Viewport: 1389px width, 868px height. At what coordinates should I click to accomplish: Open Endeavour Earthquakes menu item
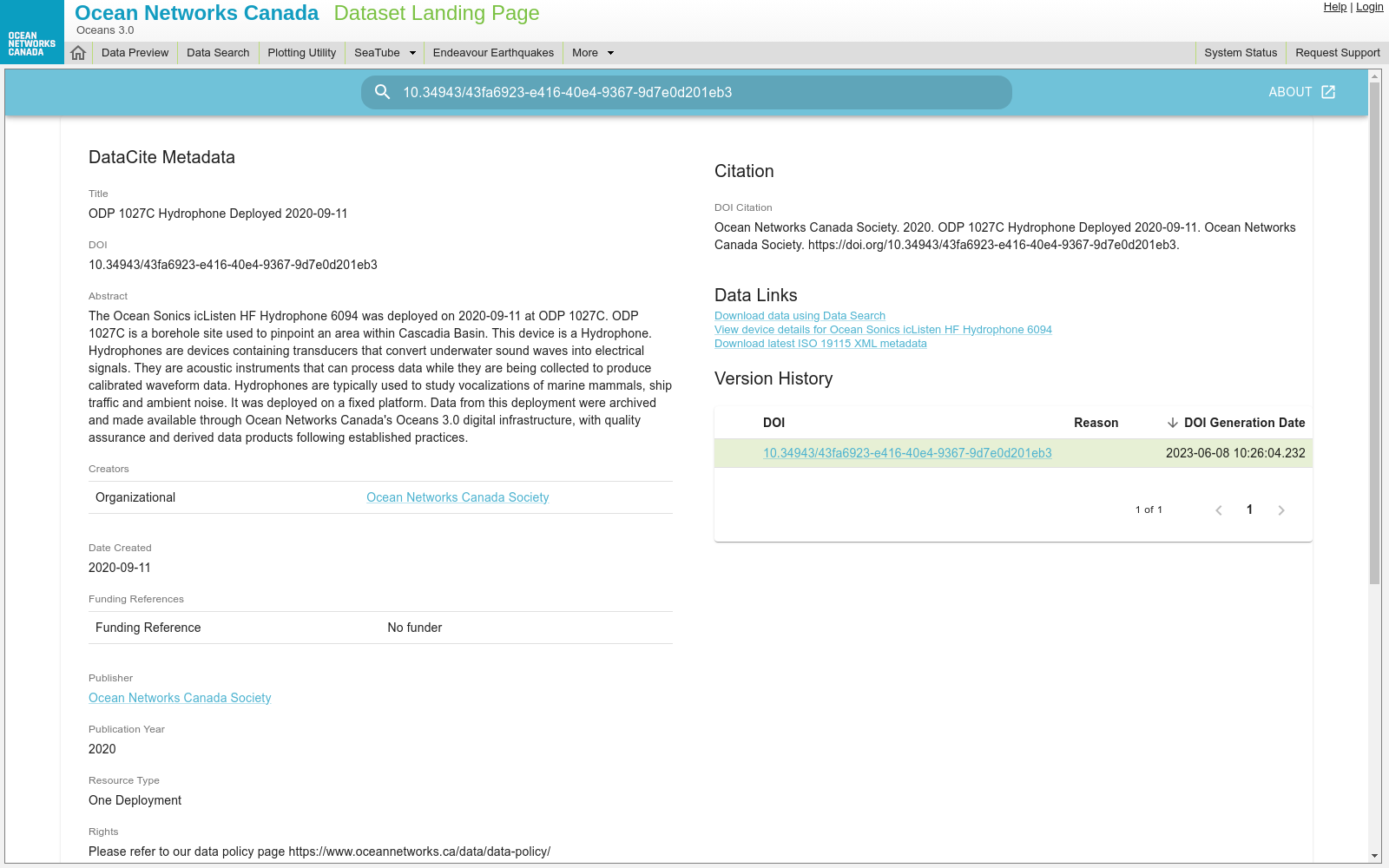(493, 53)
